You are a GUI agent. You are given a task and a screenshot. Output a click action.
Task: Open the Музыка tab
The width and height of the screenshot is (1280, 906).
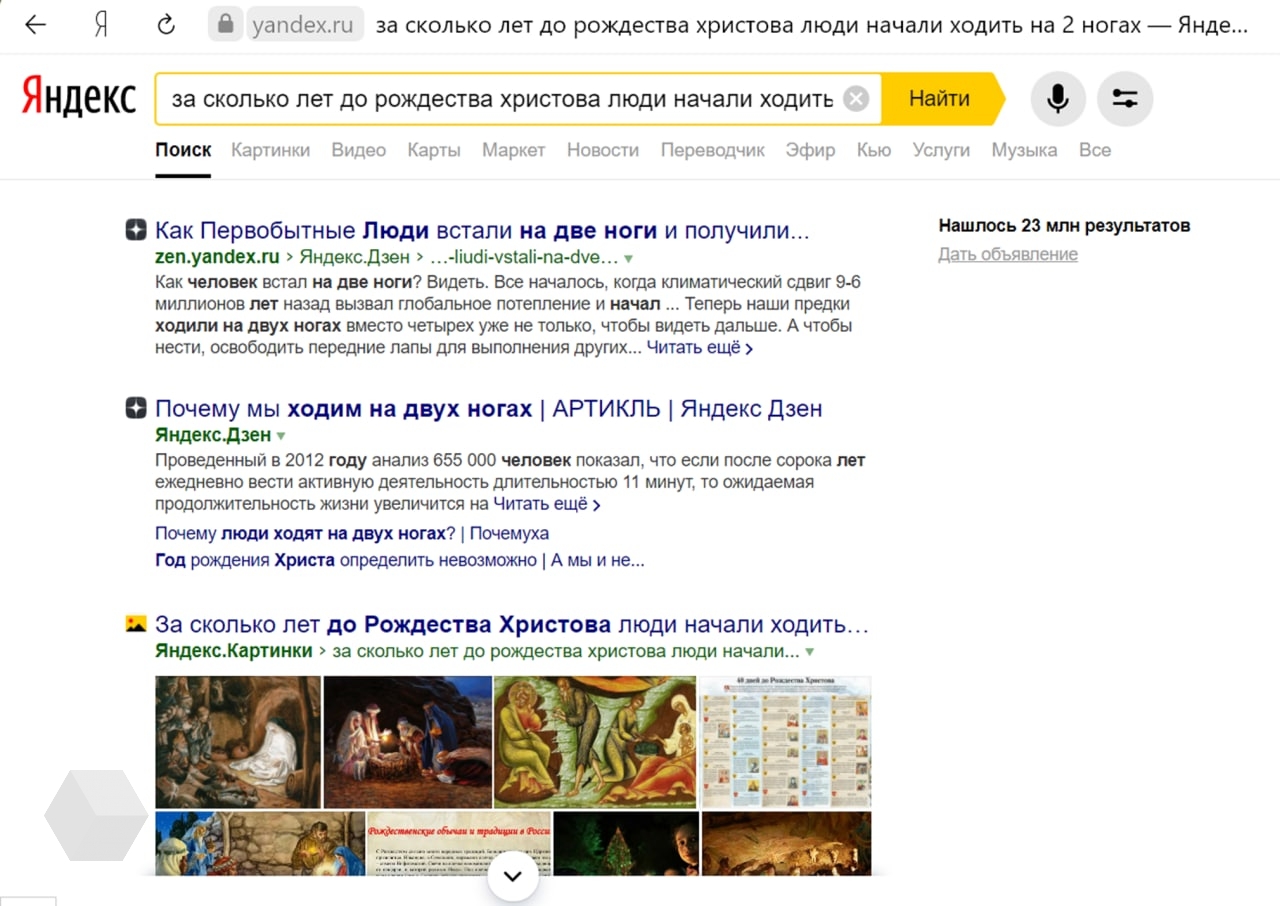(1024, 150)
